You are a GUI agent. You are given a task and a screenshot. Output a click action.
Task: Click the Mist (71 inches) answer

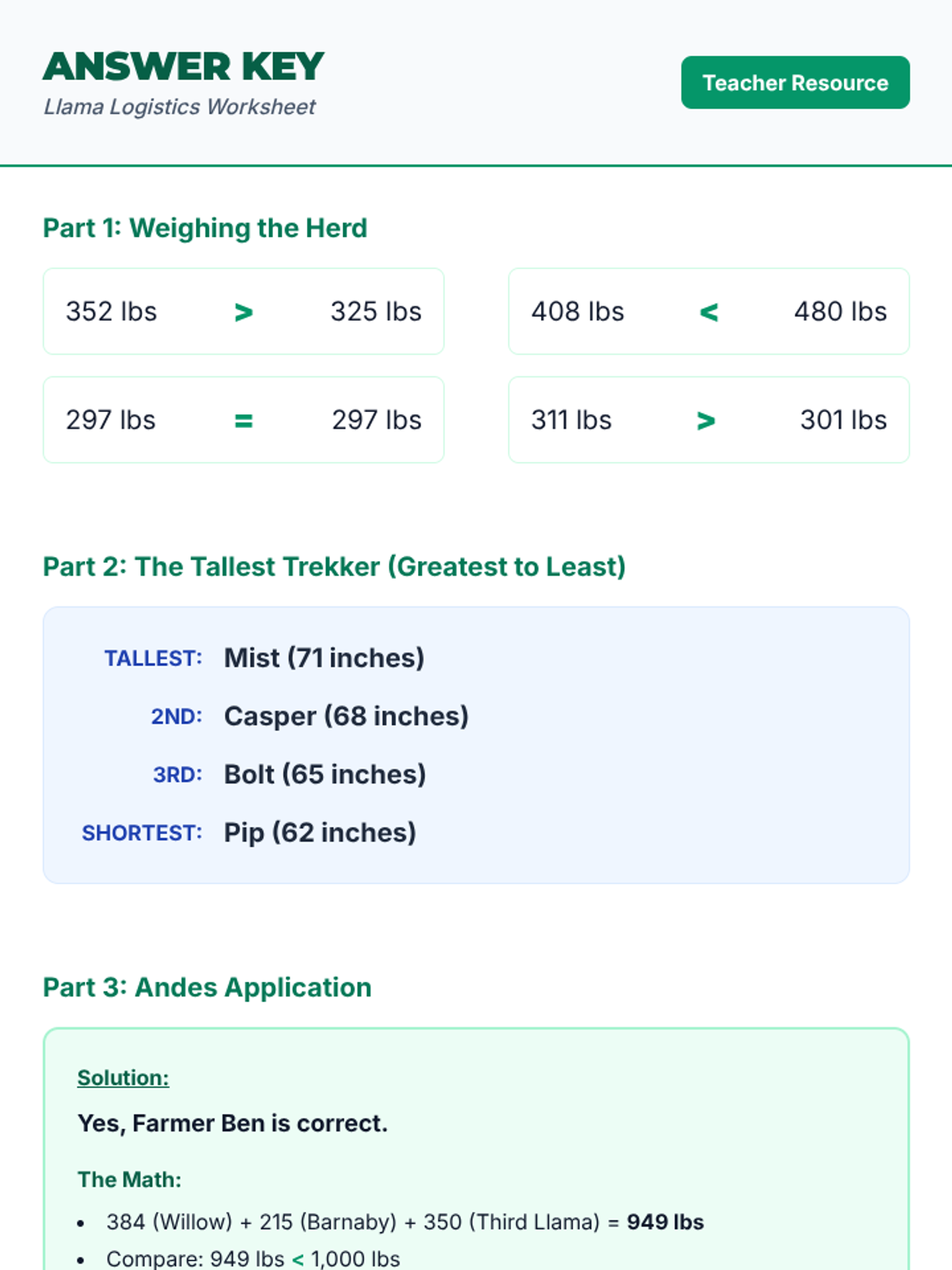click(324, 658)
